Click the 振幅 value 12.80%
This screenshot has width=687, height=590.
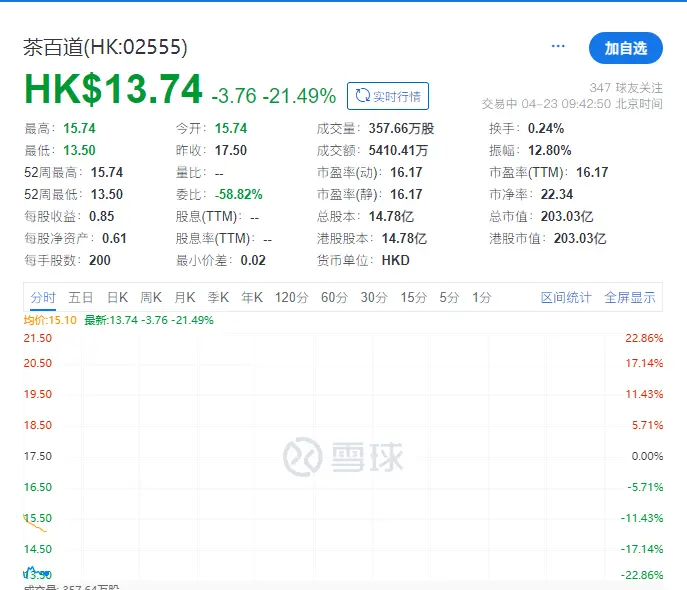pos(549,150)
